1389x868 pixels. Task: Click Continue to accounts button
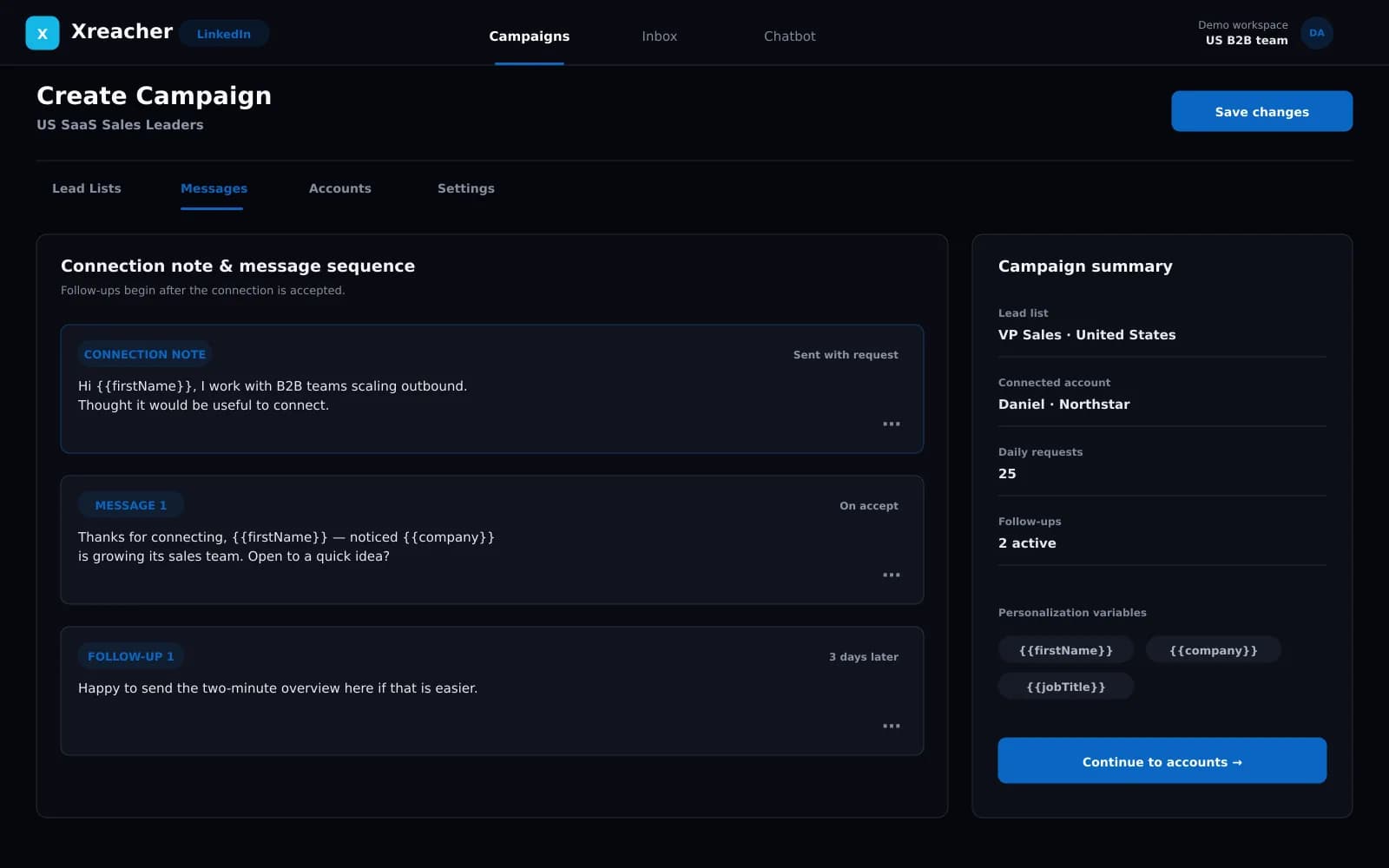(x=1162, y=760)
